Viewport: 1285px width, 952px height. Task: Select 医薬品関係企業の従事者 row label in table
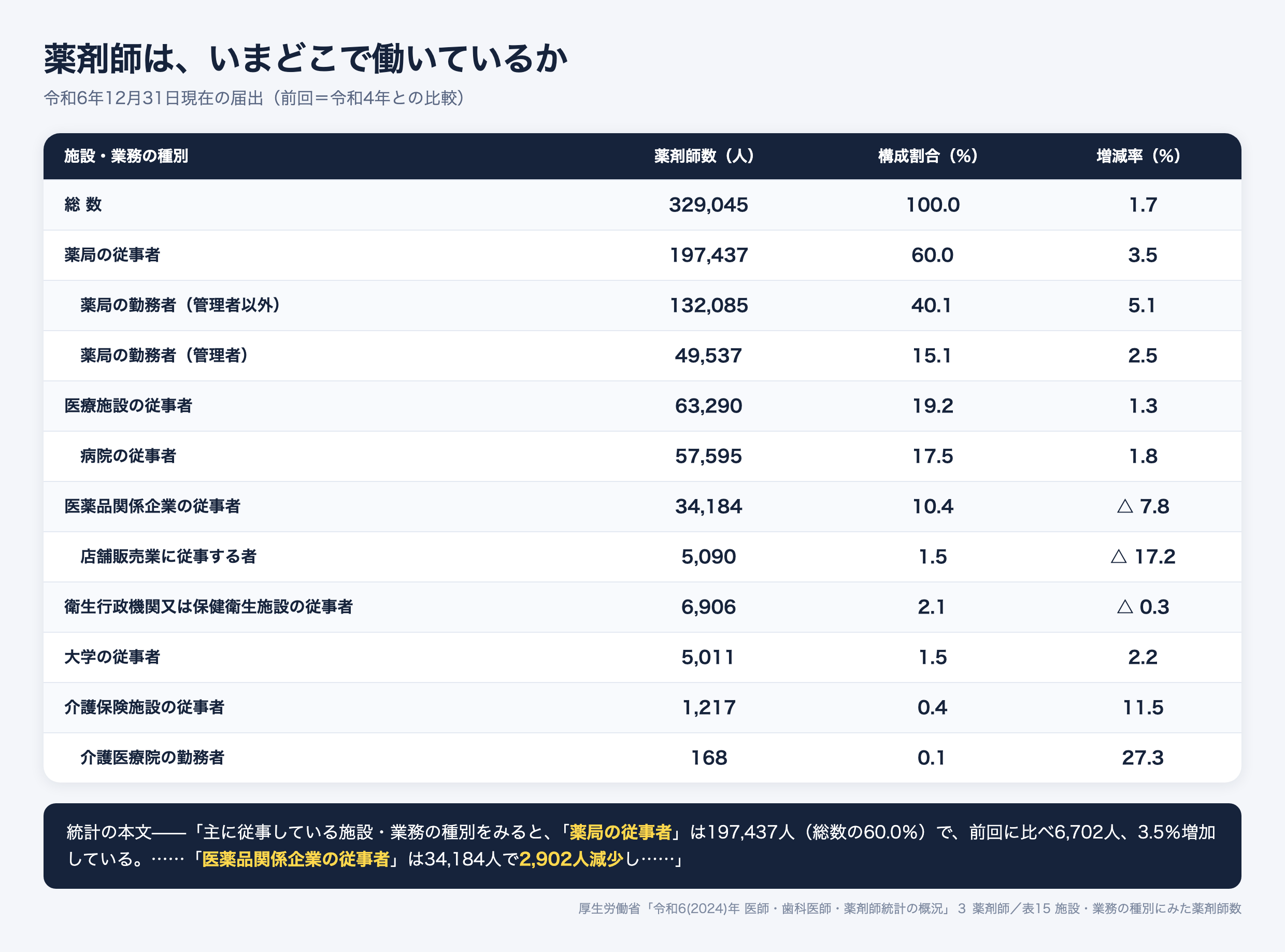152,506
